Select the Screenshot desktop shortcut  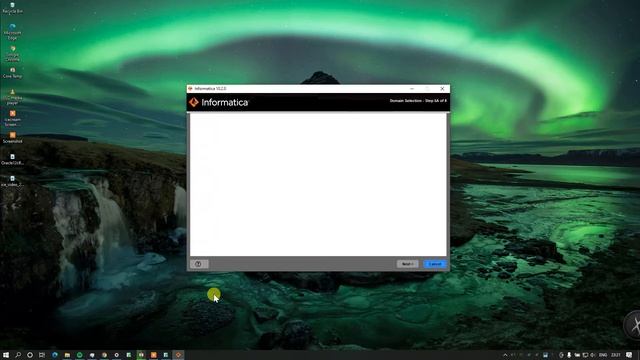tap(12, 138)
